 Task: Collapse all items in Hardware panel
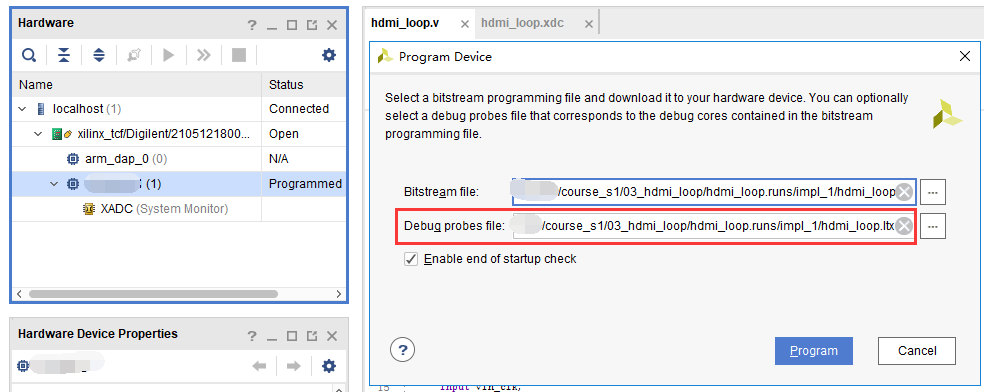[64, 56]
